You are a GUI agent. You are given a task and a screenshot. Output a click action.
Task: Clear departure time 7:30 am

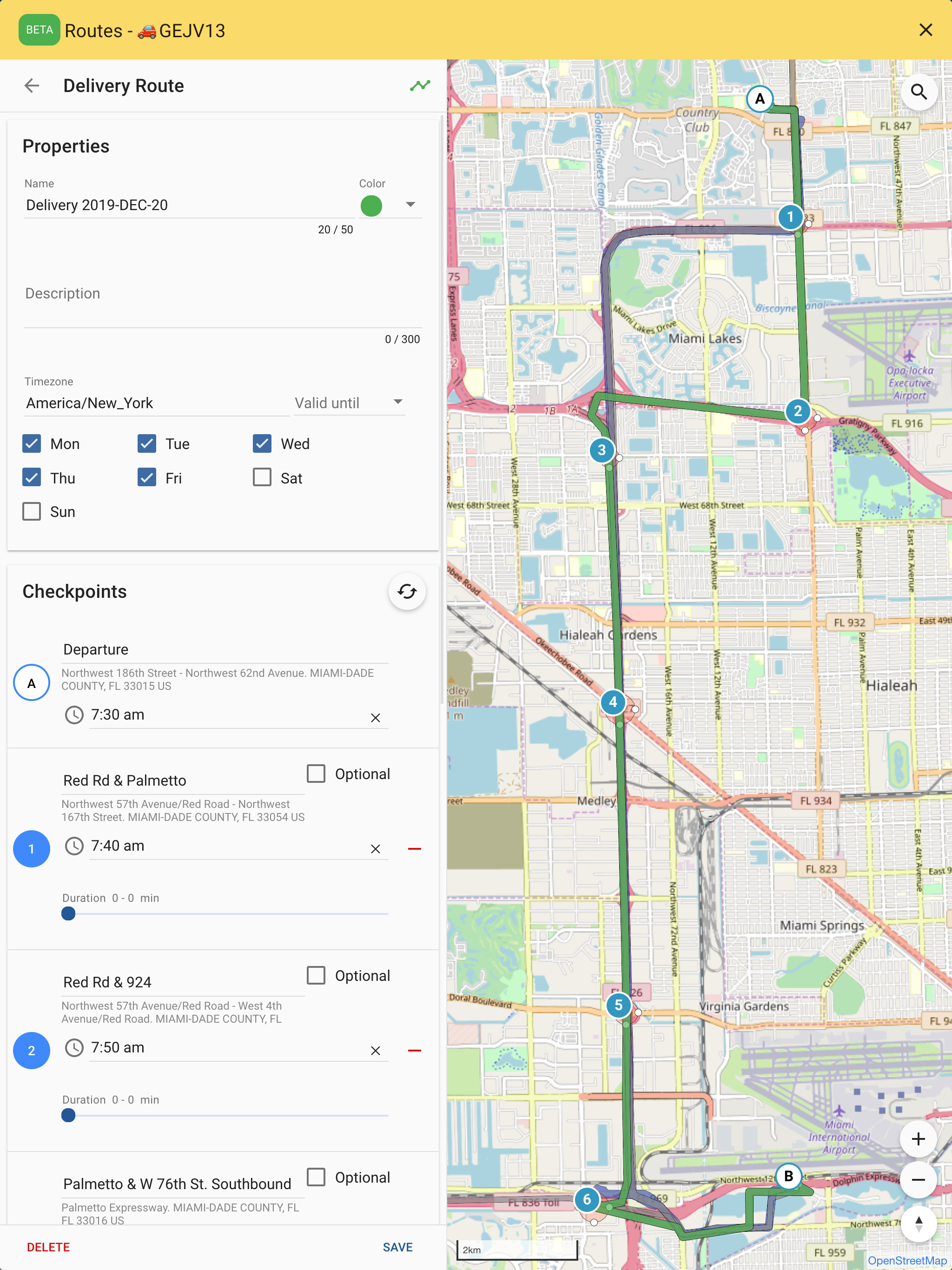click(375, 718)
